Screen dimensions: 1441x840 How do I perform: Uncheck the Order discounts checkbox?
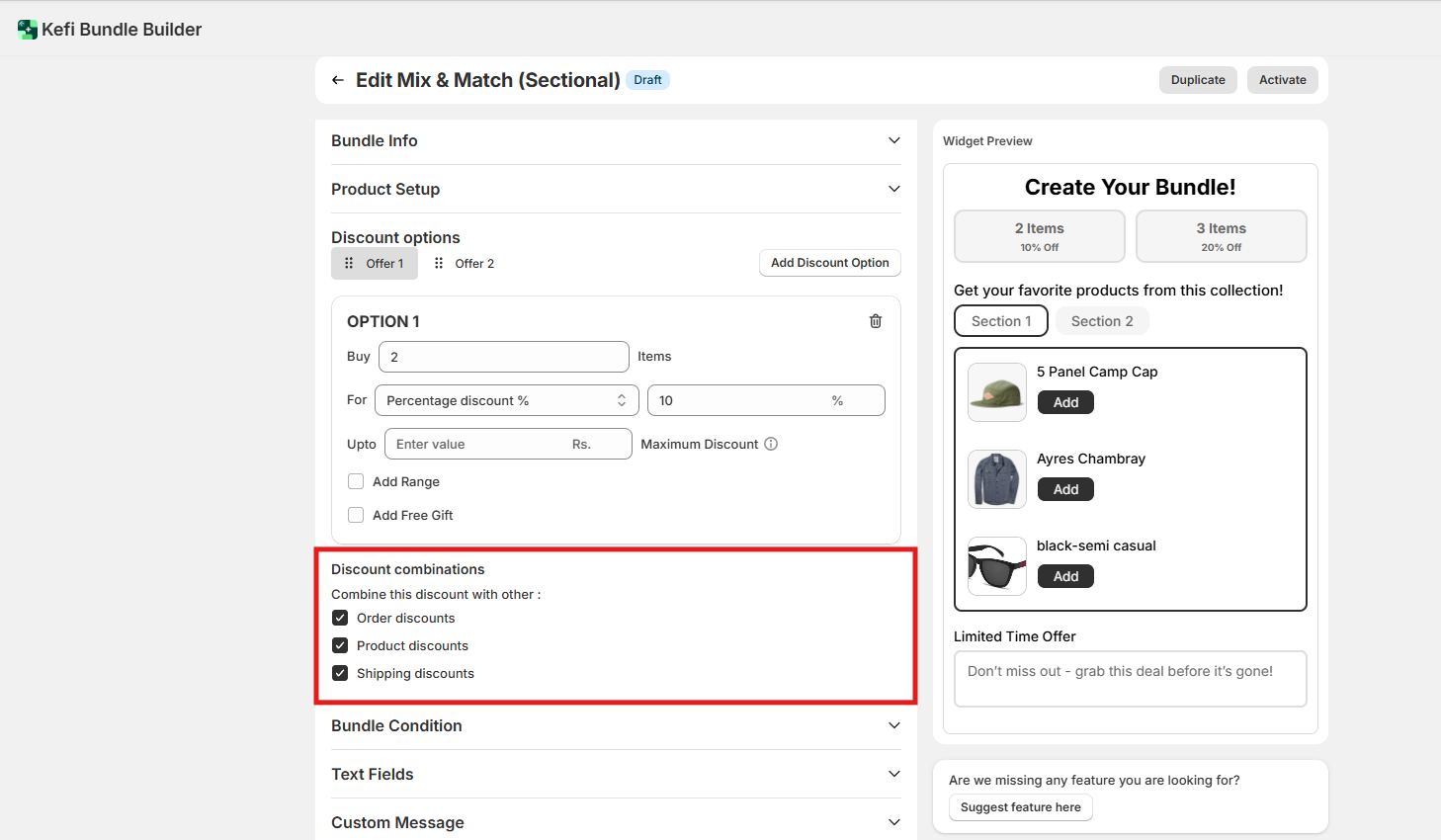coord(340,619)
